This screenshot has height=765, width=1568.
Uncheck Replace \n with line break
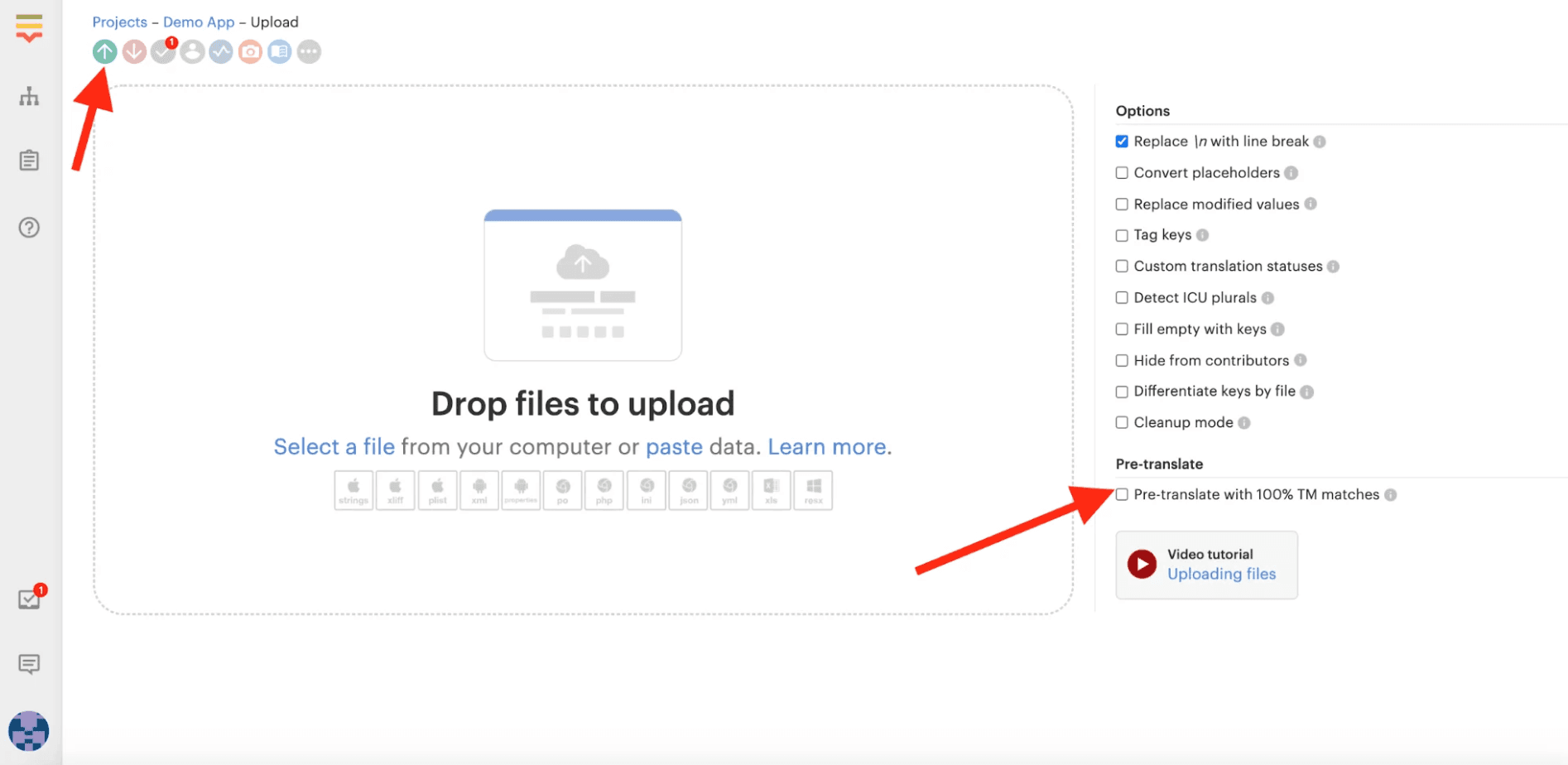coord(1122,142)
